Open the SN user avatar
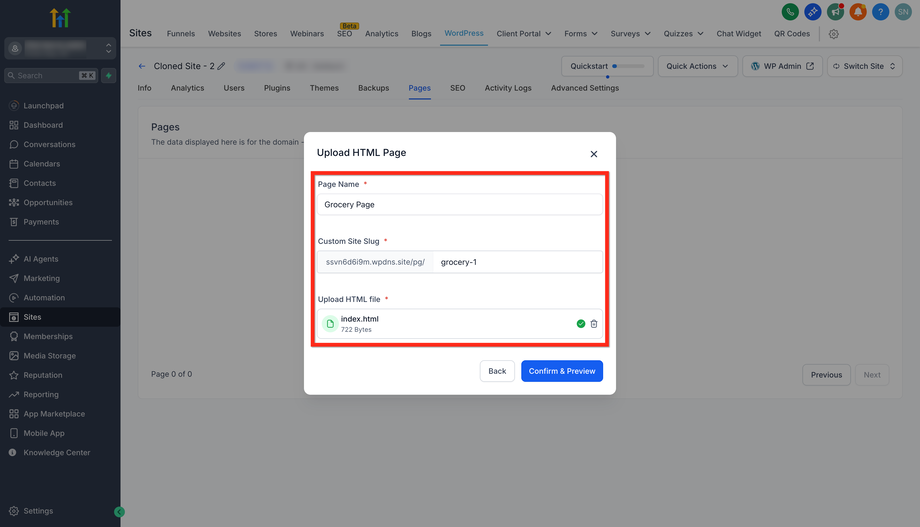Screen dimensions: 920x527 point(903,12)
